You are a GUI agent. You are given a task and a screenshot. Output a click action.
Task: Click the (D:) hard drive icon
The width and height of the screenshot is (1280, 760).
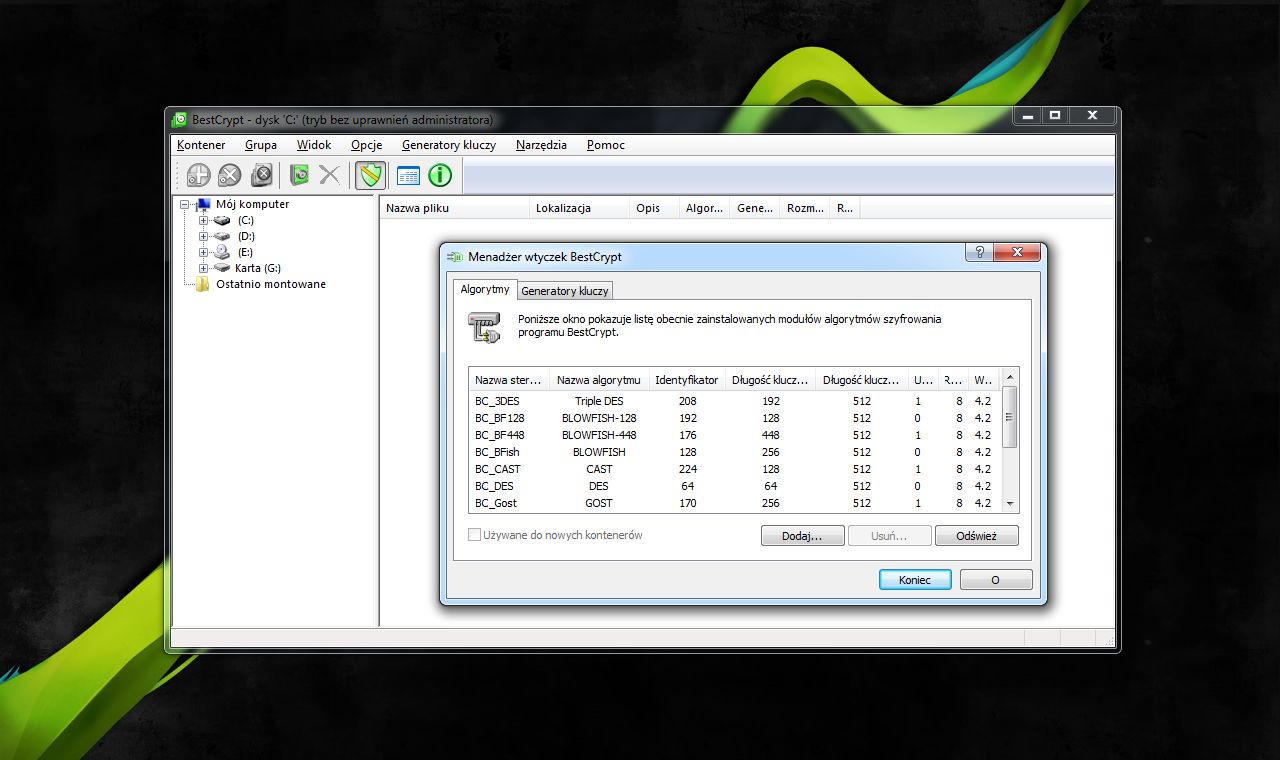tap(222, 236)
